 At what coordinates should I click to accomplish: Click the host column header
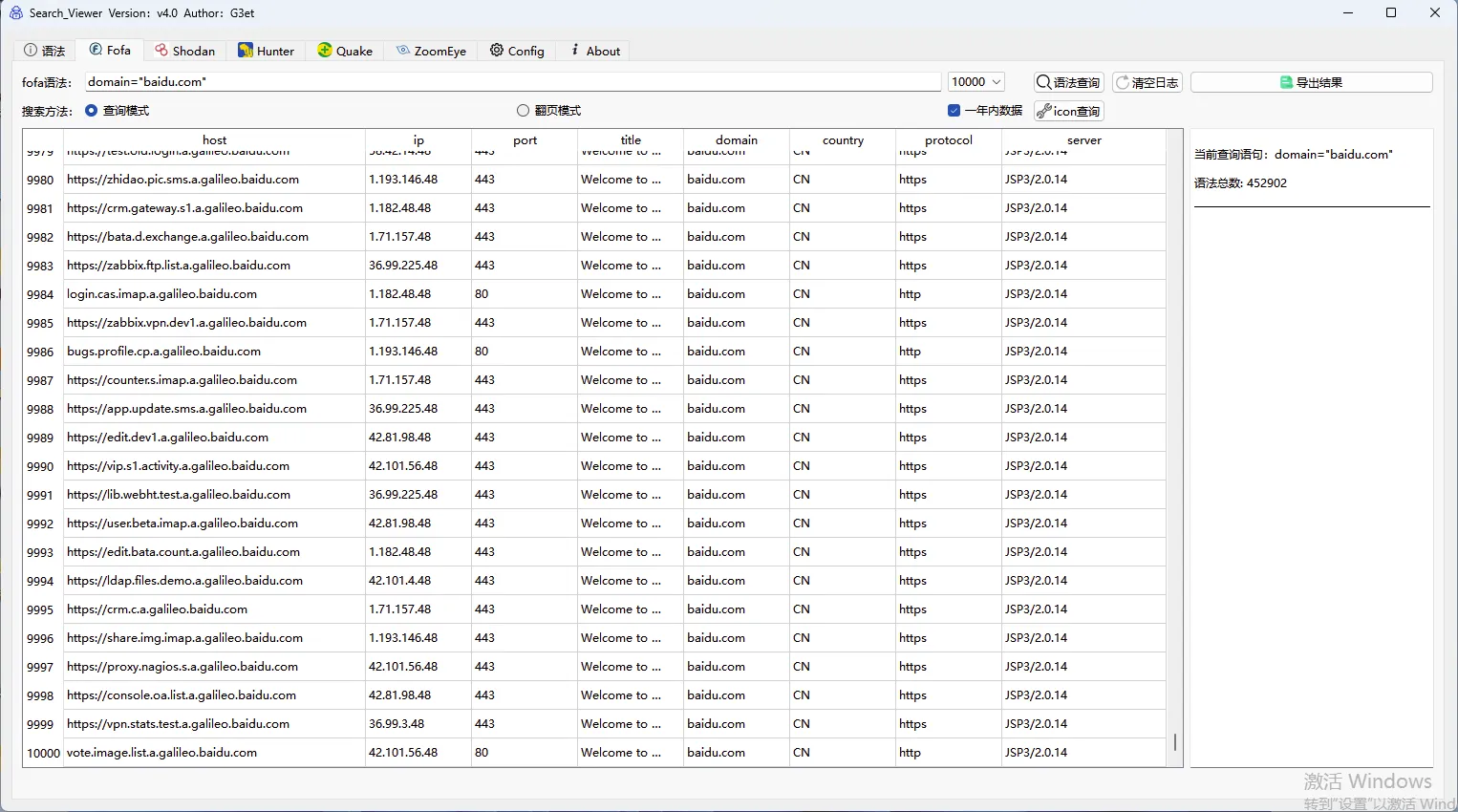click(x=214, y=139)
